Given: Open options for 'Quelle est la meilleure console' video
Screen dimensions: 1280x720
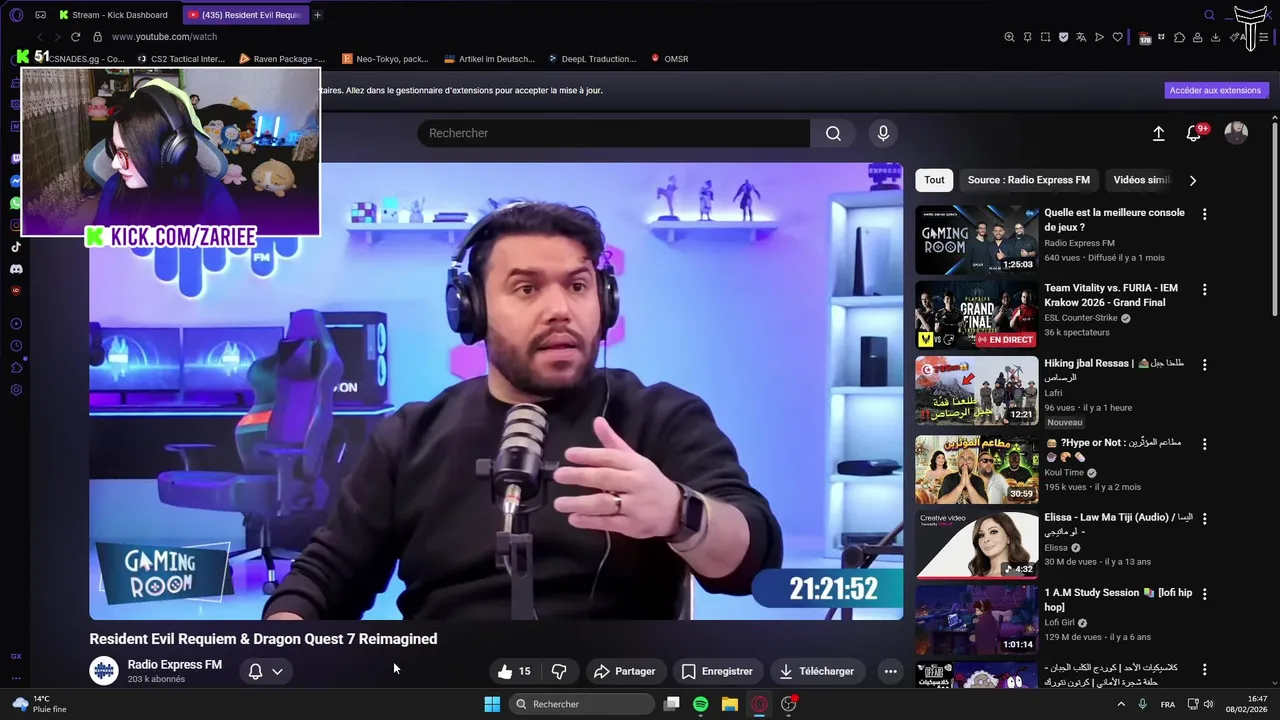Looking at the screenshot, I should click(x=1204, y=214).
